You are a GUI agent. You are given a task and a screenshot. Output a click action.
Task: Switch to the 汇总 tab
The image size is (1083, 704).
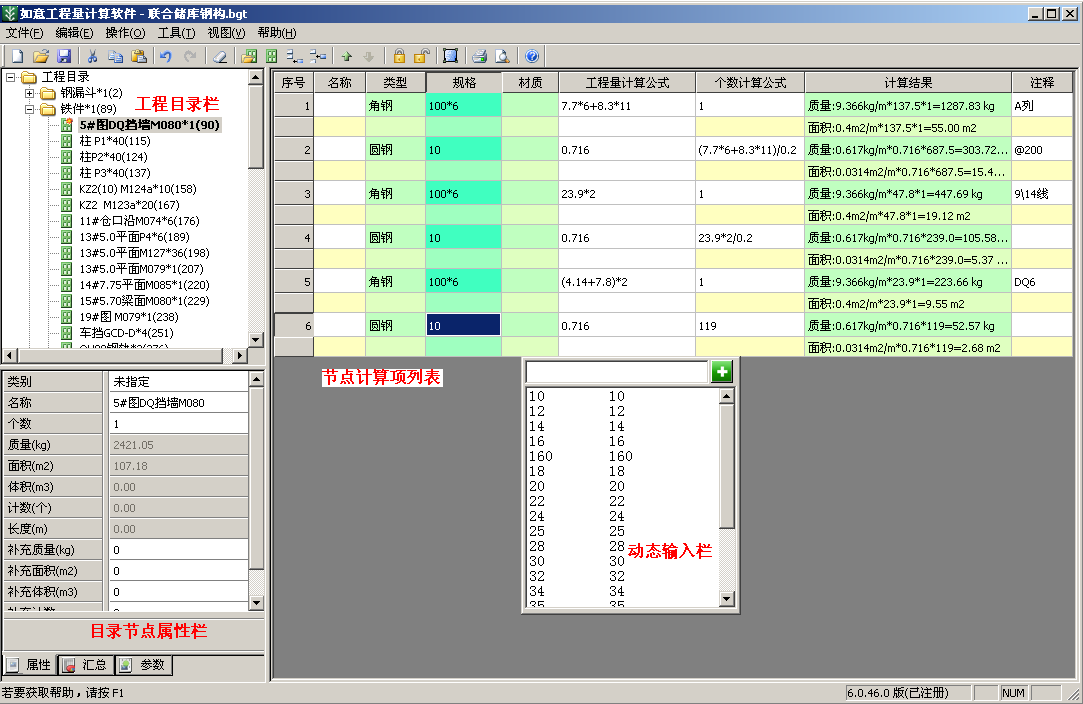click(x=86, y=665)
